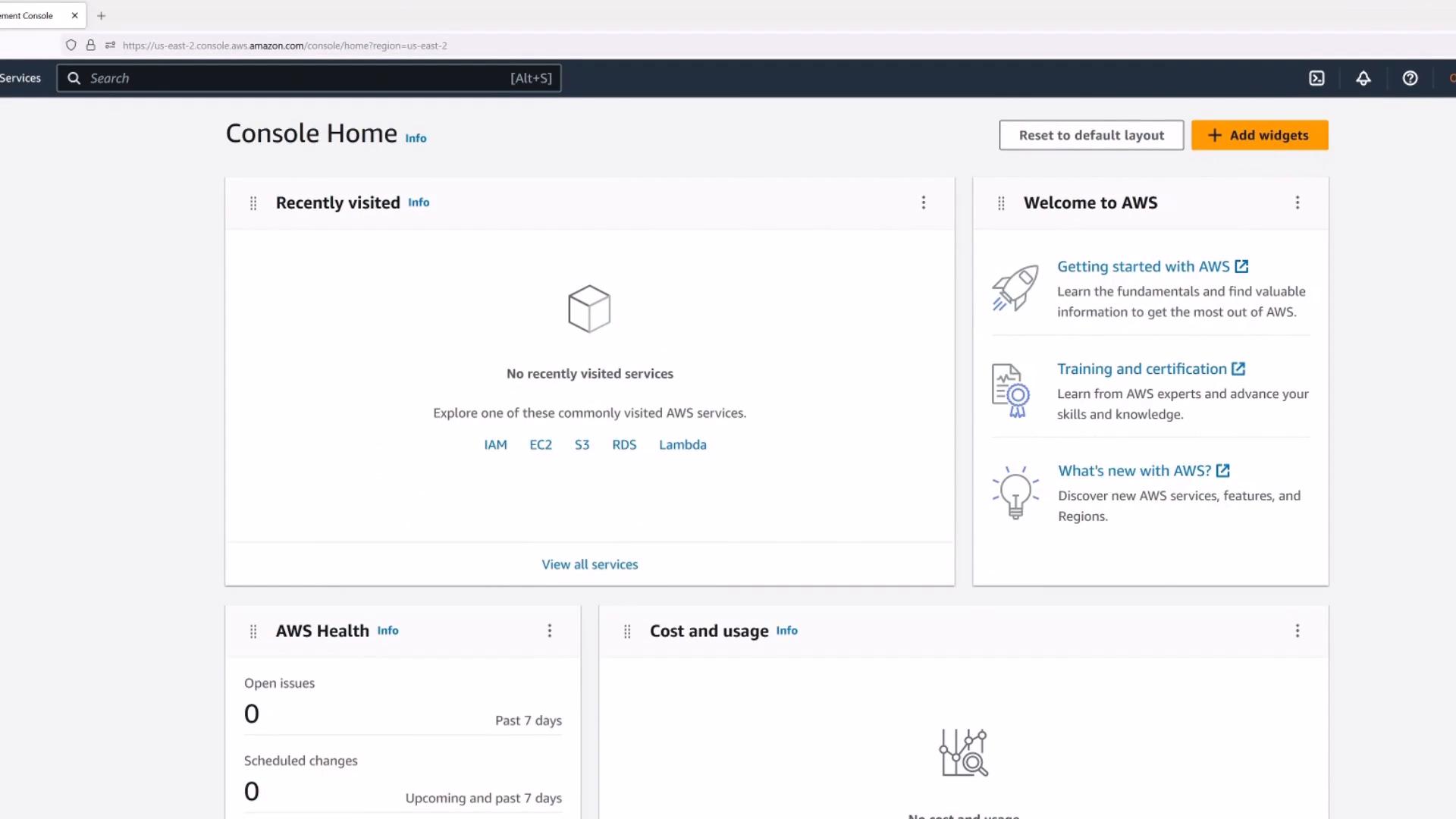The image size is (1456, 819).
Task: Open the CloudShell terminal icon
Action: click(x=1316, y=78)
